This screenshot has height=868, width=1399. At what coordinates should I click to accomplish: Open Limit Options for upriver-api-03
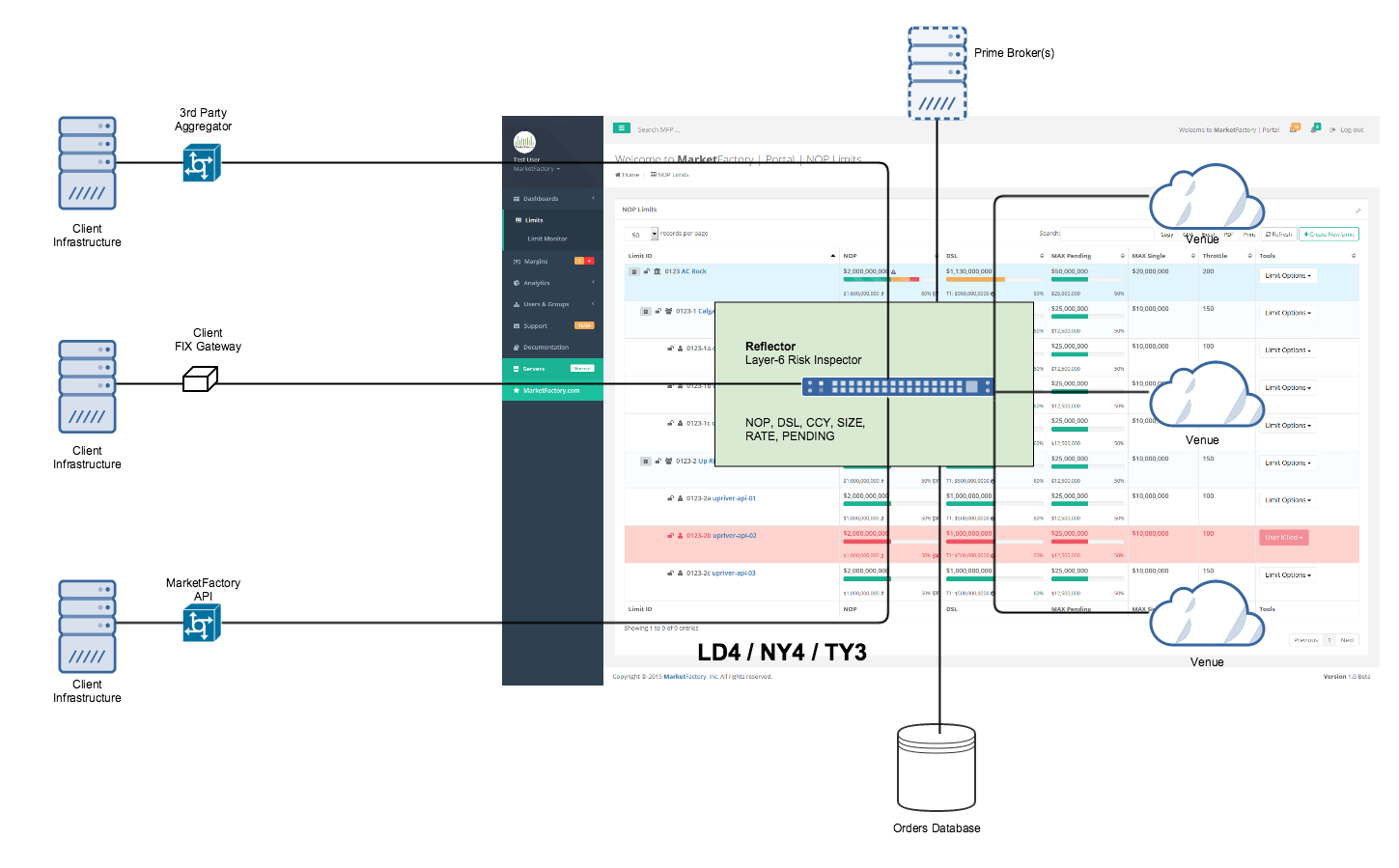tap(1288, 575)
